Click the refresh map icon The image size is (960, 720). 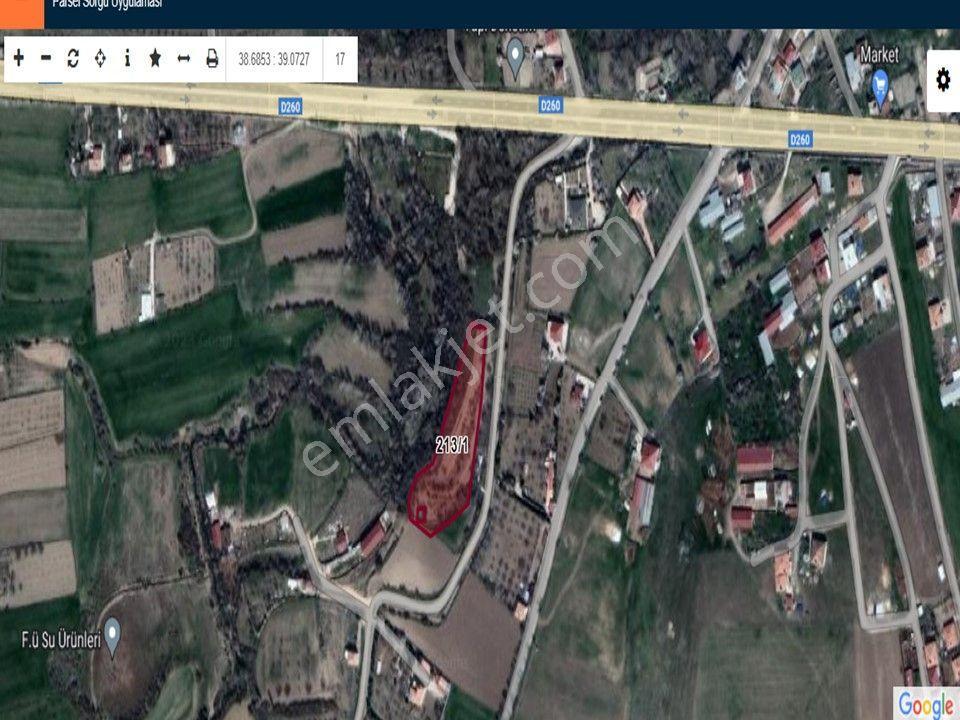(73, 59)
